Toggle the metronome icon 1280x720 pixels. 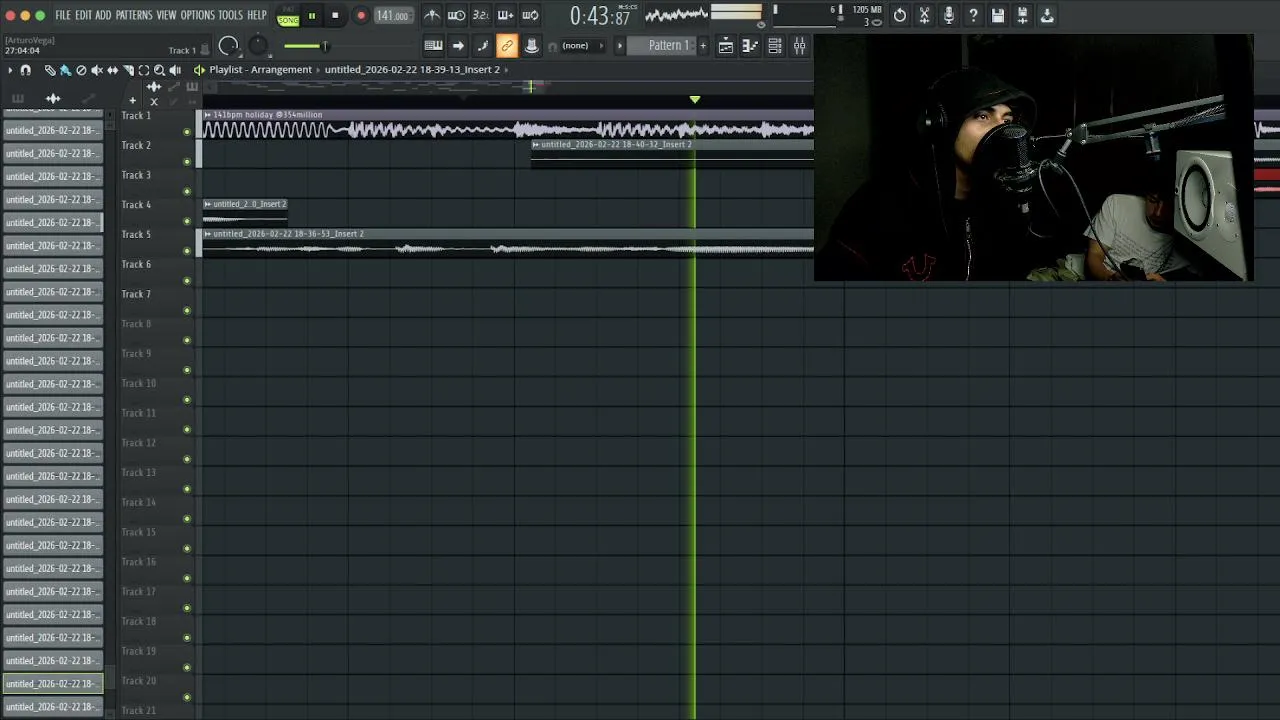point(432,15)
